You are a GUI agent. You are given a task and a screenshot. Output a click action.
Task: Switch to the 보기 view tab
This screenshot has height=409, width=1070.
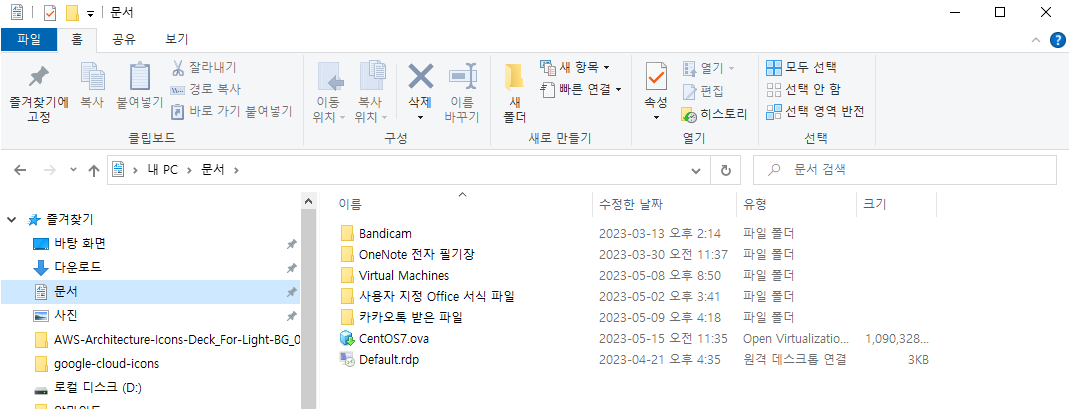[x=177, y=39]
